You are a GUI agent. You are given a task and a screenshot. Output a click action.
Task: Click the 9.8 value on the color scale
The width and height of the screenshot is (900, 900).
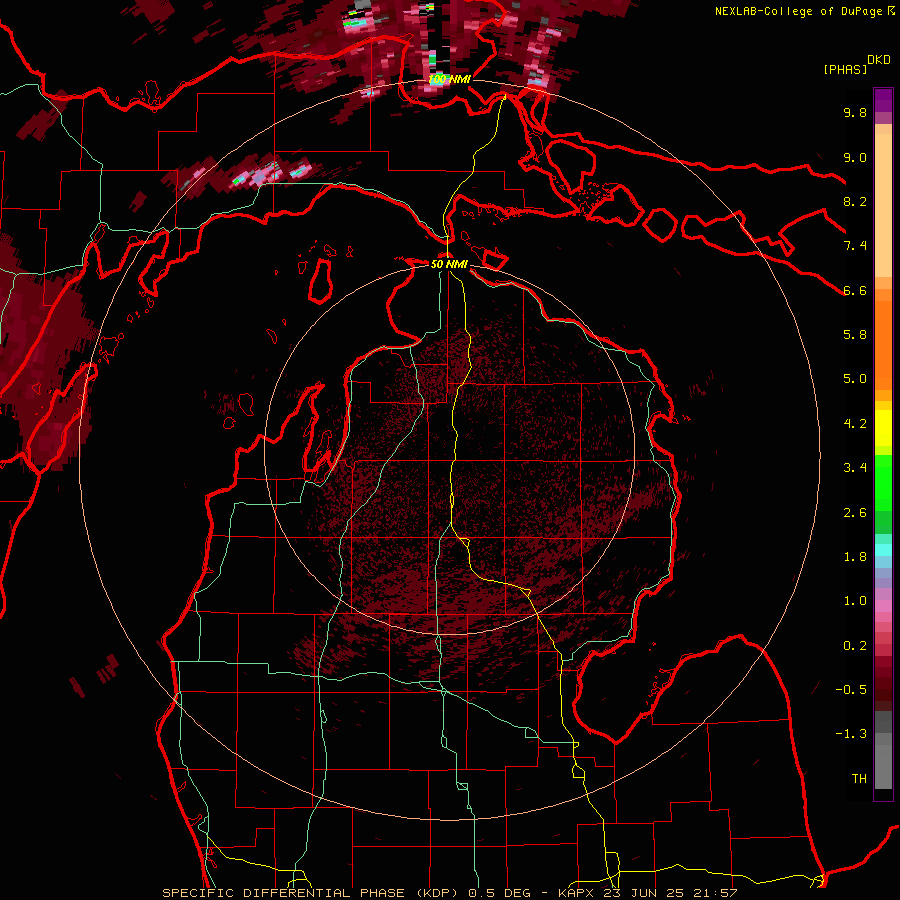[855, 112]
